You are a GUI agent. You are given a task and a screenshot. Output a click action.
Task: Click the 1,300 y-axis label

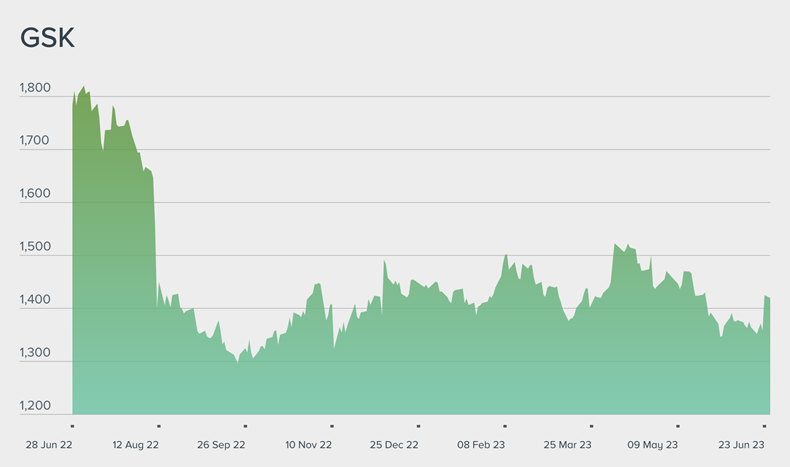35,354
